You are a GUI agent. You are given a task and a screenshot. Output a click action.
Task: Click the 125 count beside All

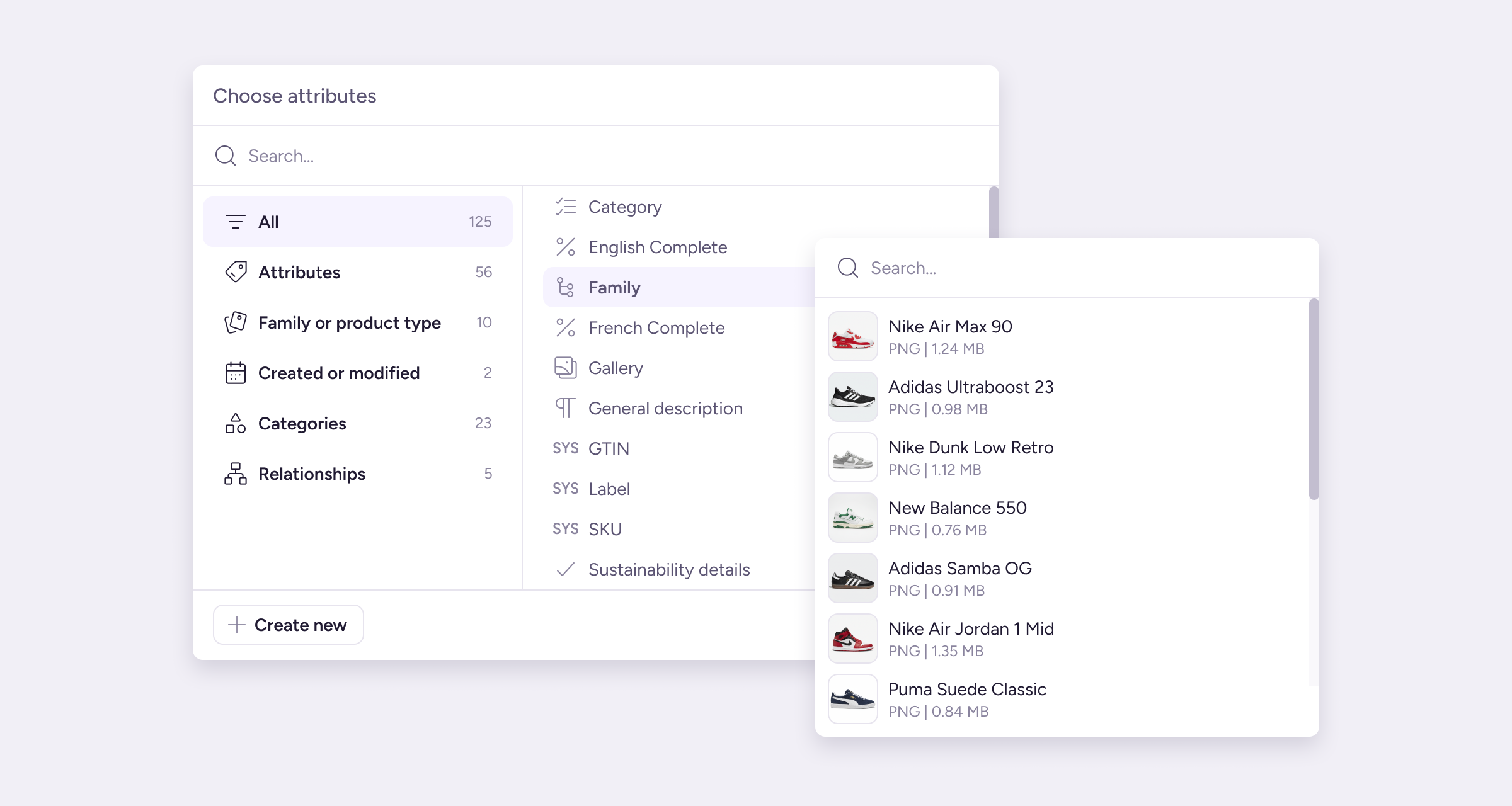click(x=480, y=222)
